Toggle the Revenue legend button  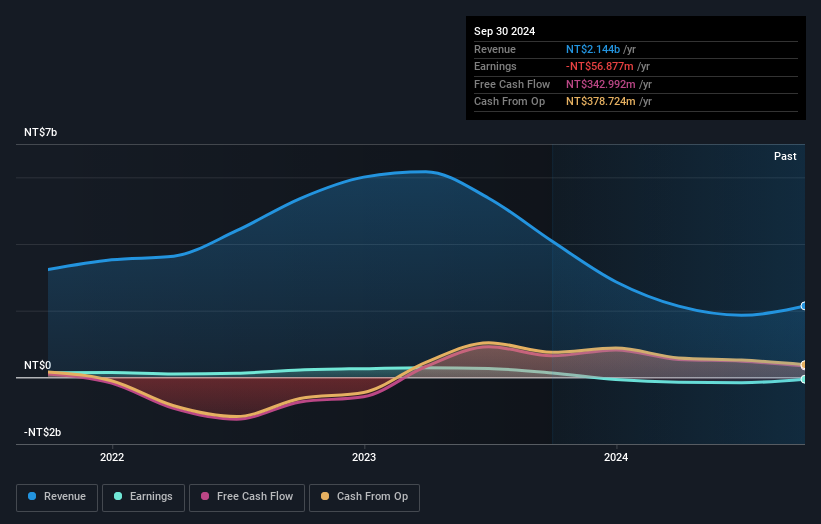click(x=57, y=497)
